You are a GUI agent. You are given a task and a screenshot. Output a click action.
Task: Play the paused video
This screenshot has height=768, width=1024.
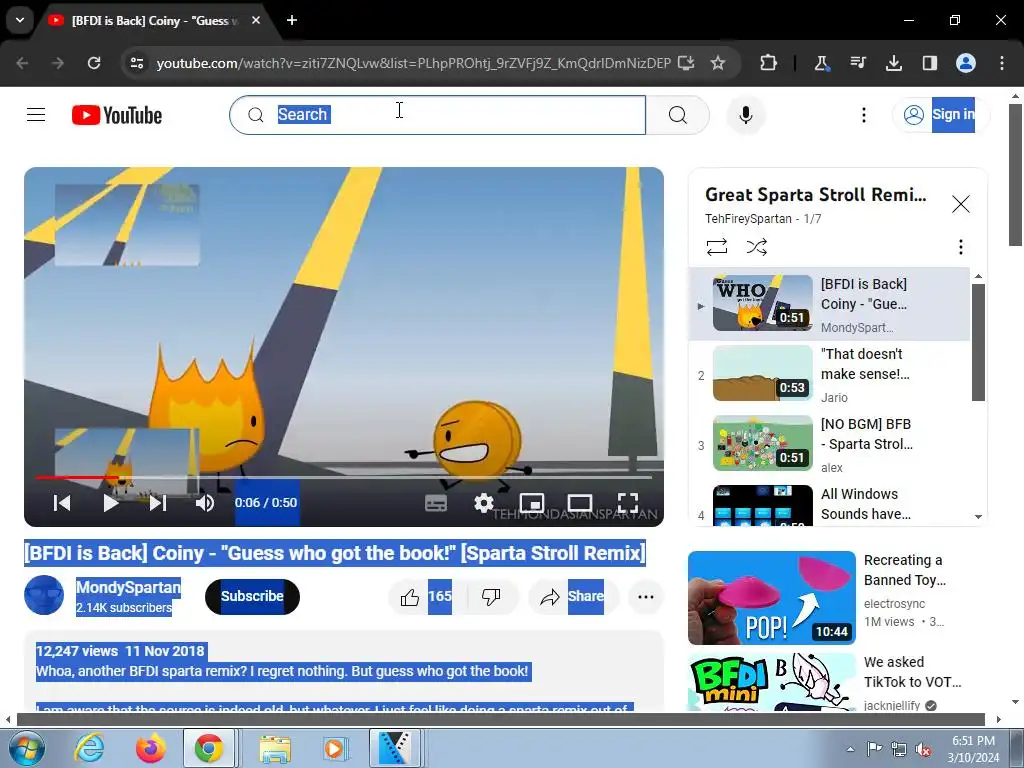pyautogui.click(x=110, y=502)
